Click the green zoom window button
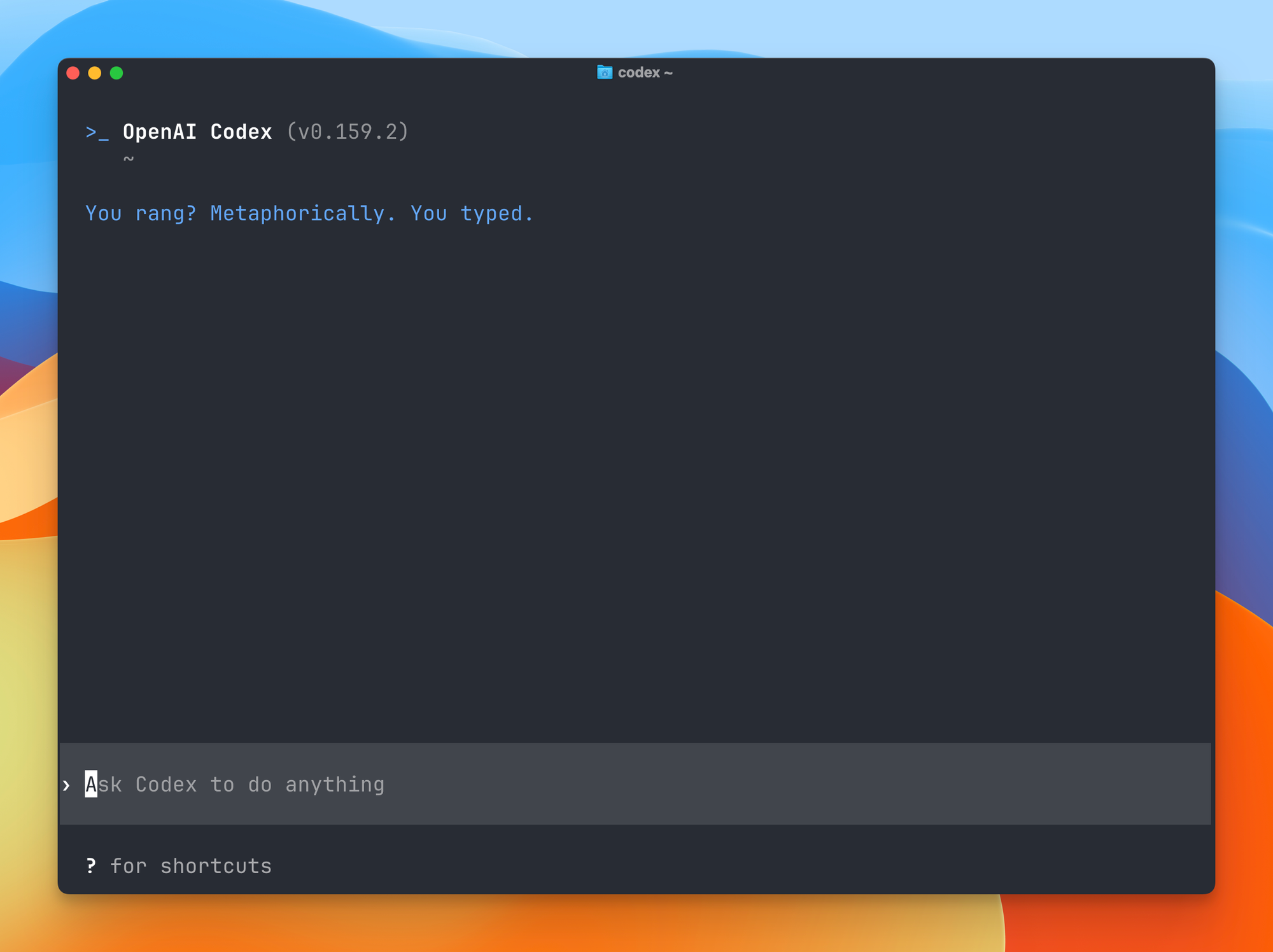Screen dimensions: 1273x952 pos(116,73)
